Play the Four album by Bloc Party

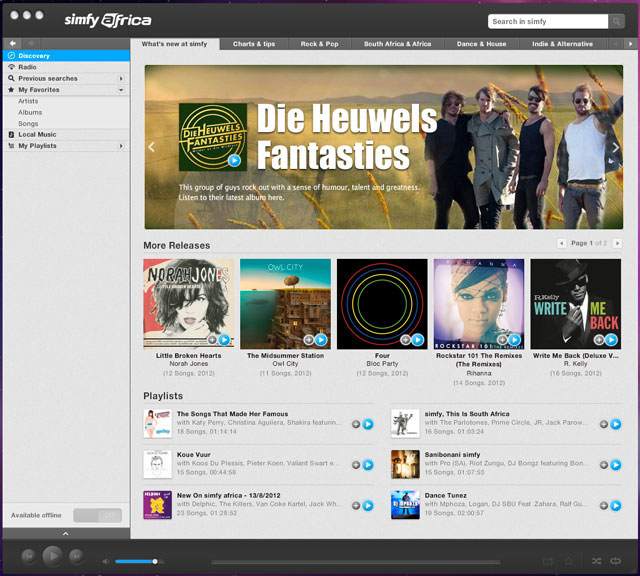(390, 340)
